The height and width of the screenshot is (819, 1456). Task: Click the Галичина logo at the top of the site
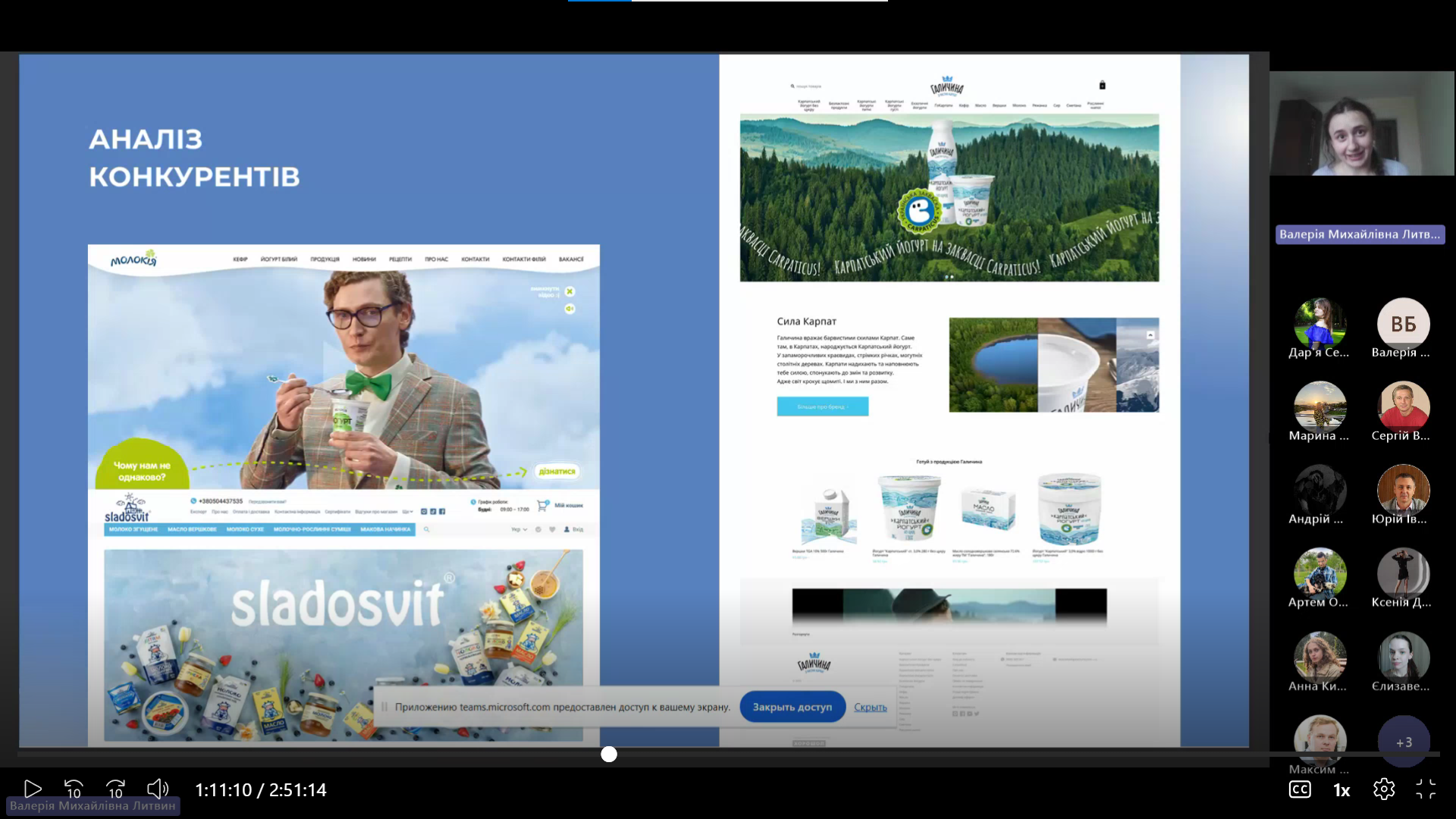coord(946,86)
